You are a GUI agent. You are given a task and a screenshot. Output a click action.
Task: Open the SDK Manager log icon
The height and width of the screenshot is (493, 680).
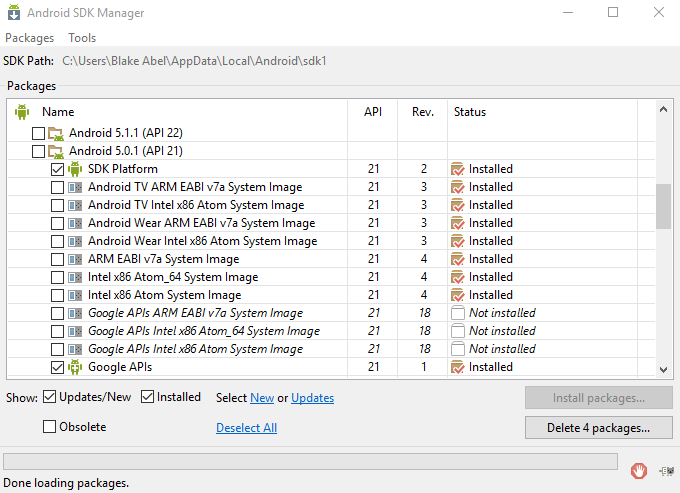[663, 469]
